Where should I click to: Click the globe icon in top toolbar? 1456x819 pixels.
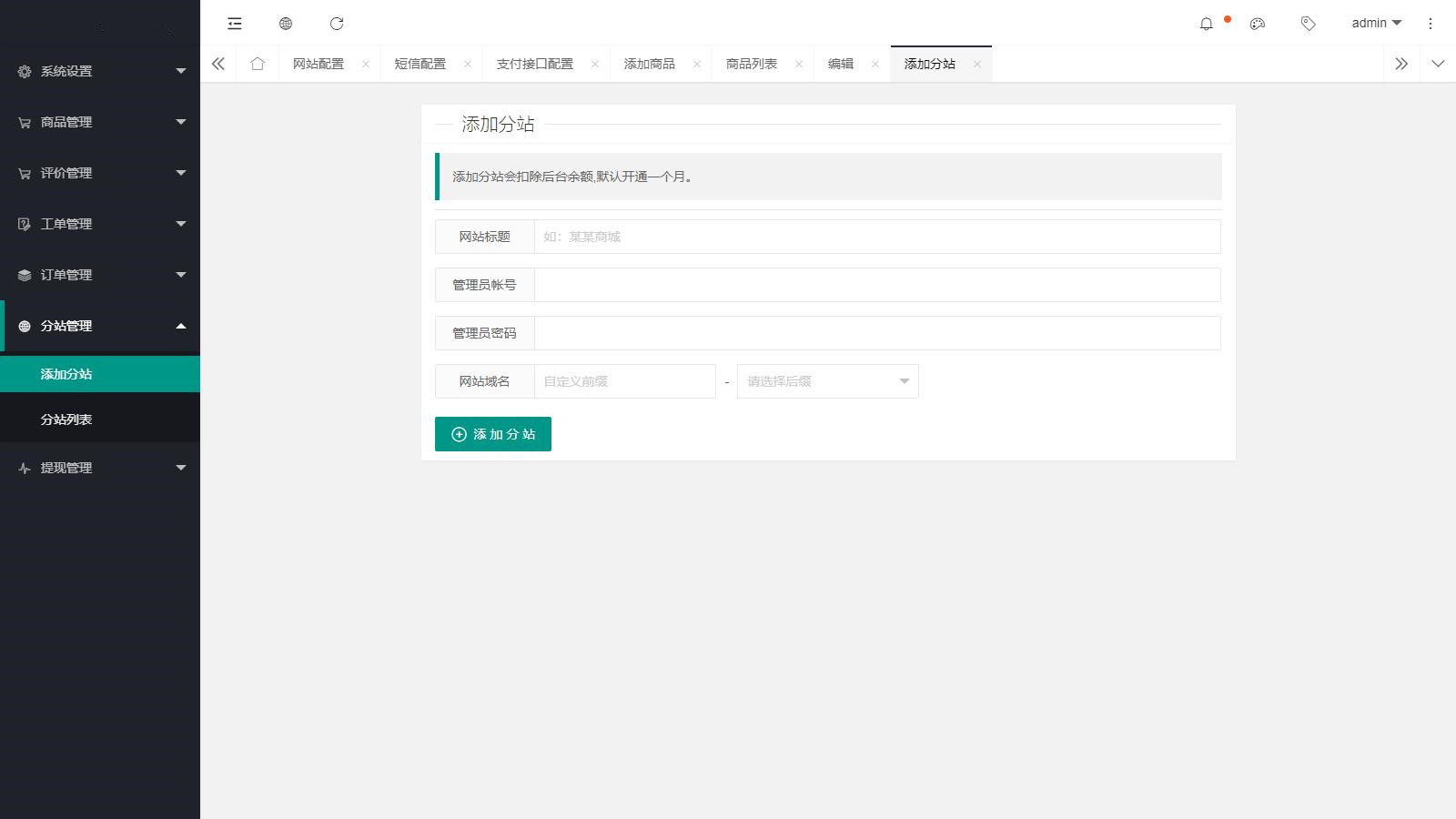(286, 24)
